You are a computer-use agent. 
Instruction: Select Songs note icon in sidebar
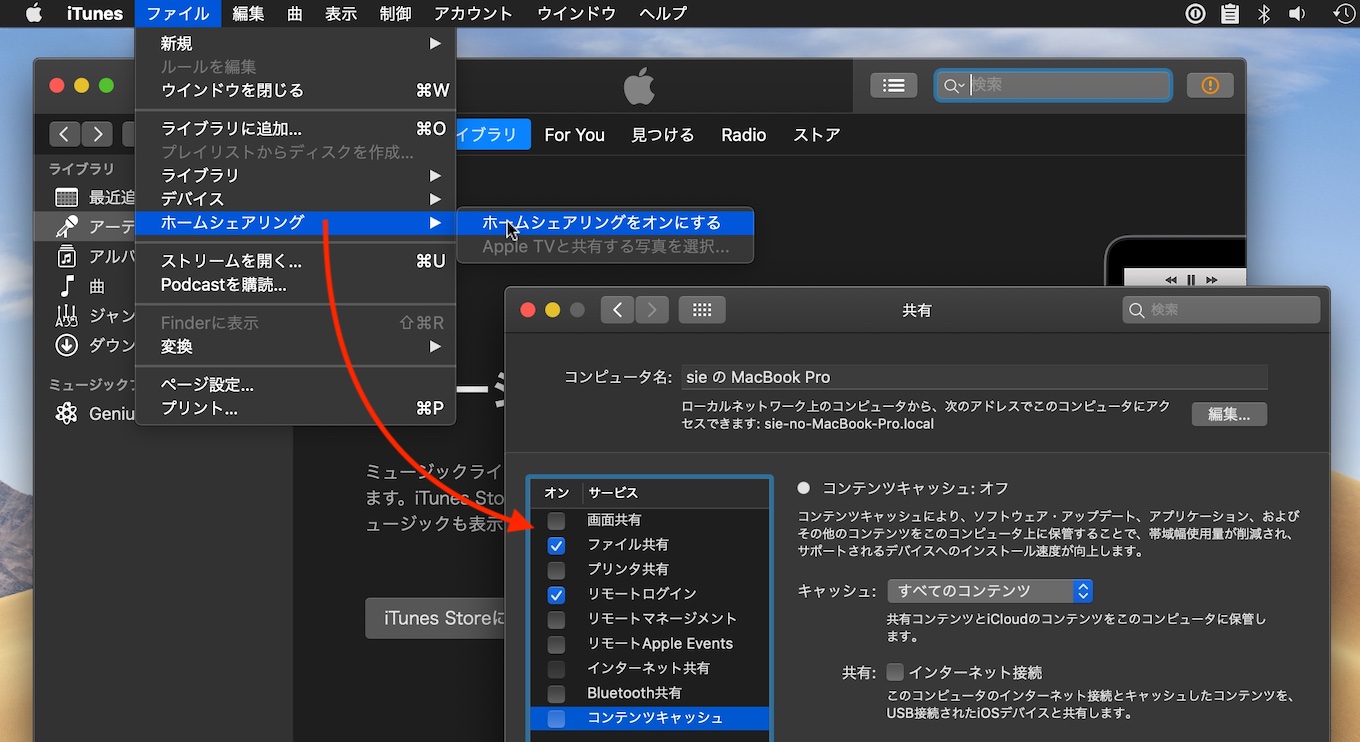coord(66,285)
